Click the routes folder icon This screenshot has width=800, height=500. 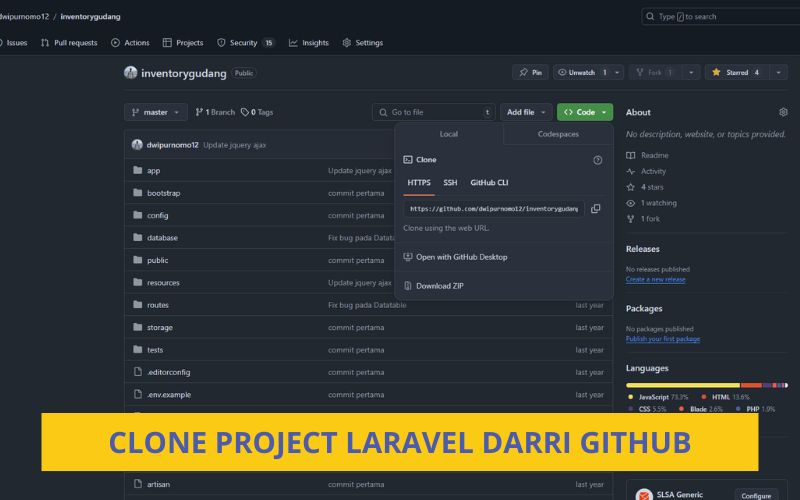[137, 305]
